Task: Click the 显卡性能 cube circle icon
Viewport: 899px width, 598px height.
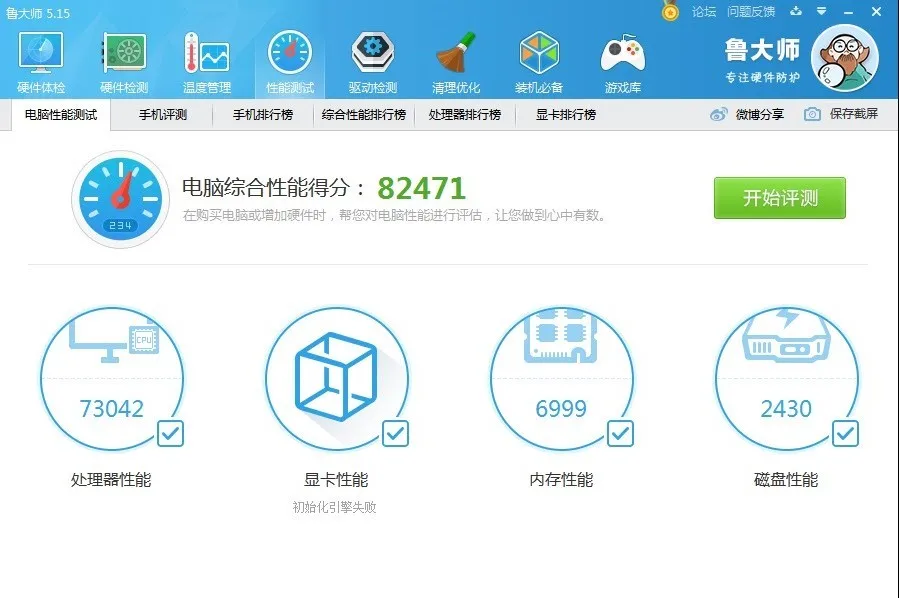Action: pyautogui.click(x=337, y=378)
